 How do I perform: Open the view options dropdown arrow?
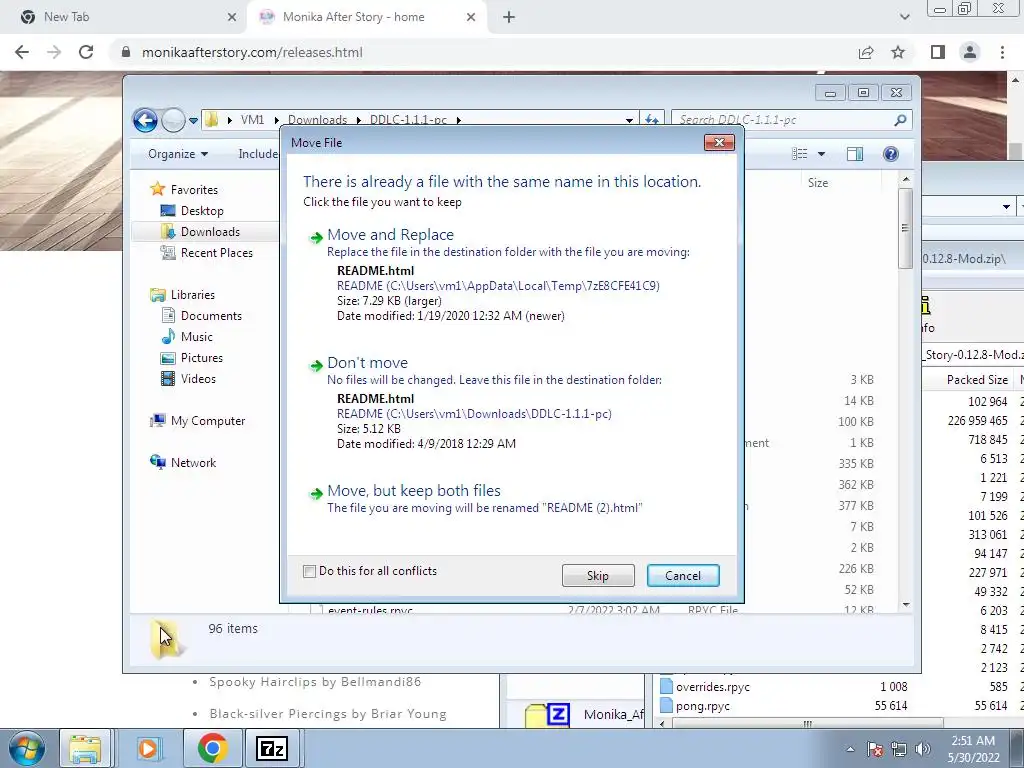821,154
